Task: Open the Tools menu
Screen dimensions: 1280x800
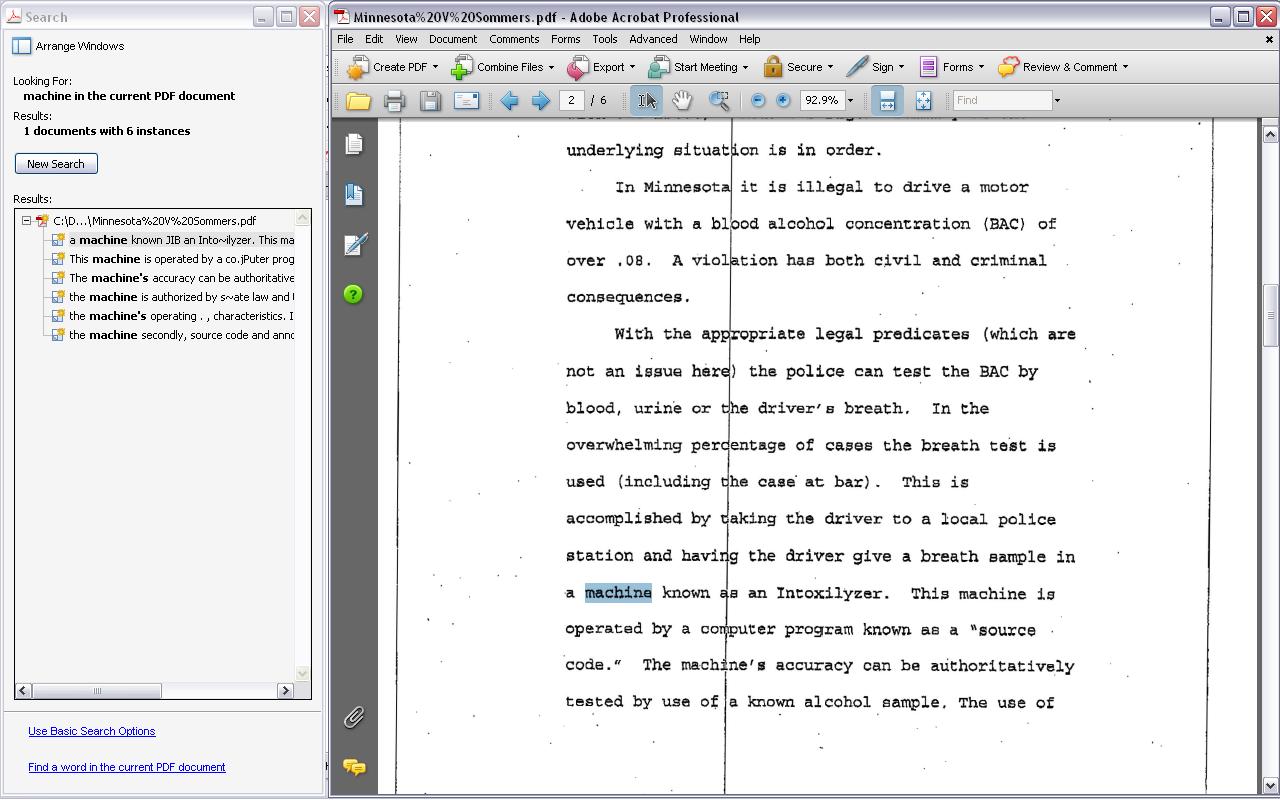Action: pos(604,39)
